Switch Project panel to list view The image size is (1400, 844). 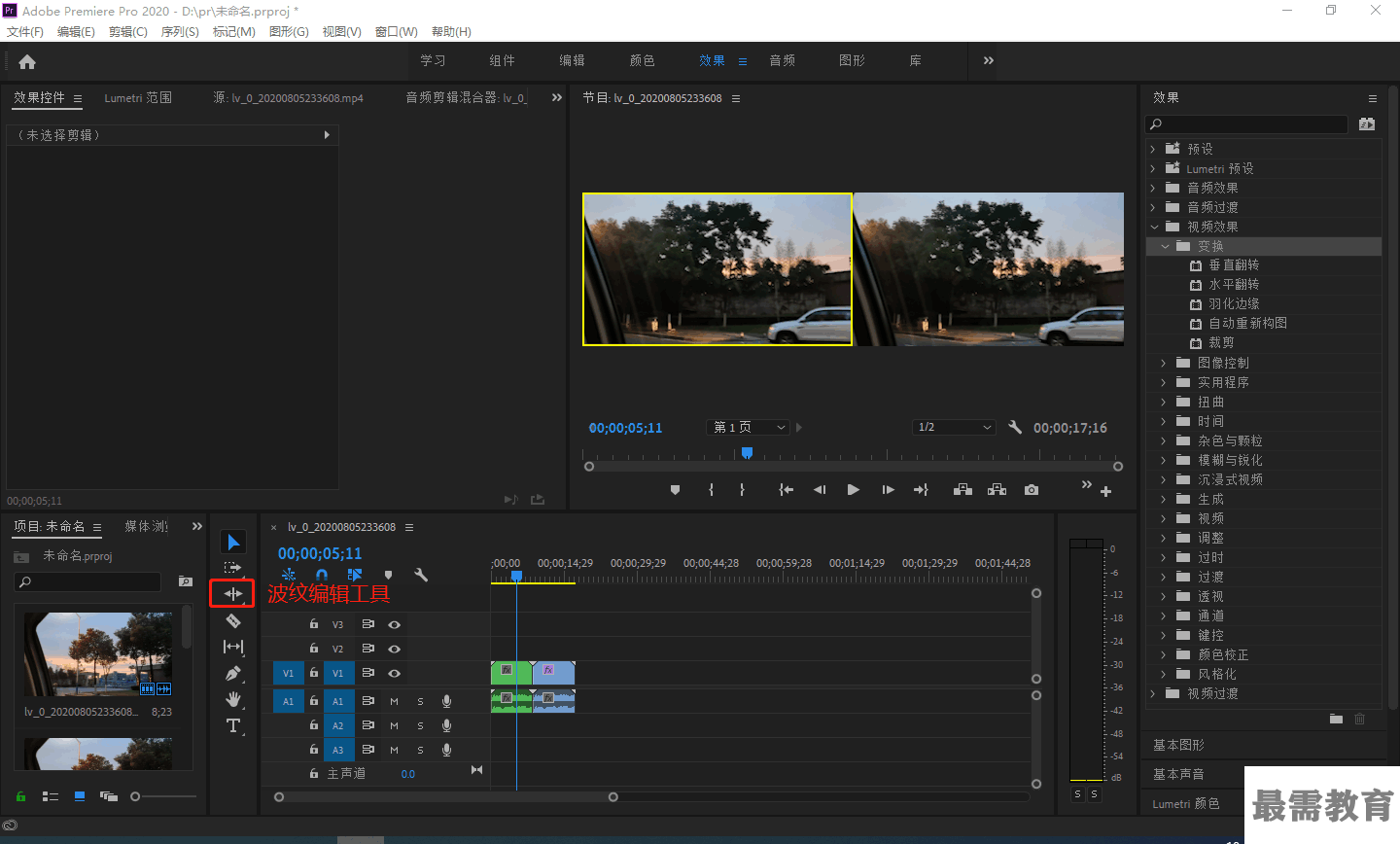(x=51, y=796)
